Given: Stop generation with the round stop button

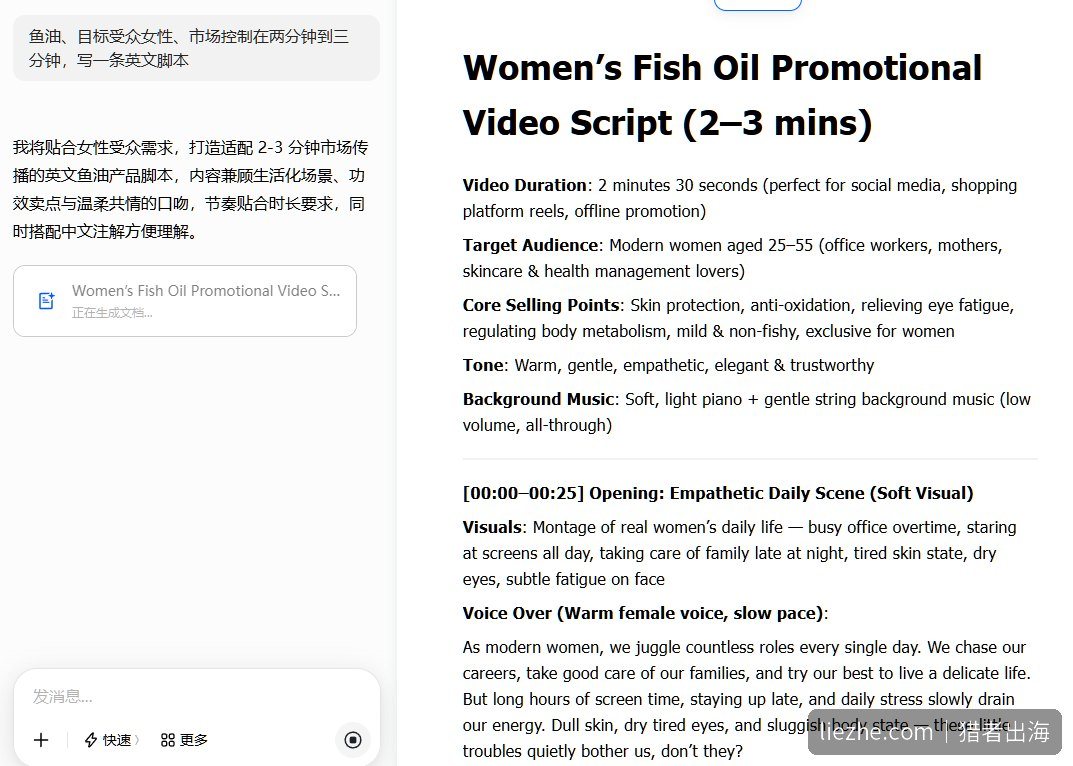Looking at the screenshot, I should click(x=353, y=740).
